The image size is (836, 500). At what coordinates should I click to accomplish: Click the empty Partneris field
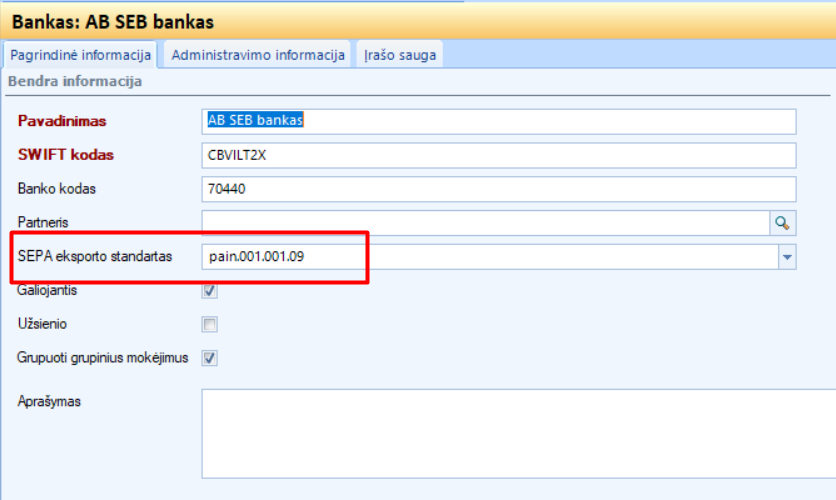point(486,223)
